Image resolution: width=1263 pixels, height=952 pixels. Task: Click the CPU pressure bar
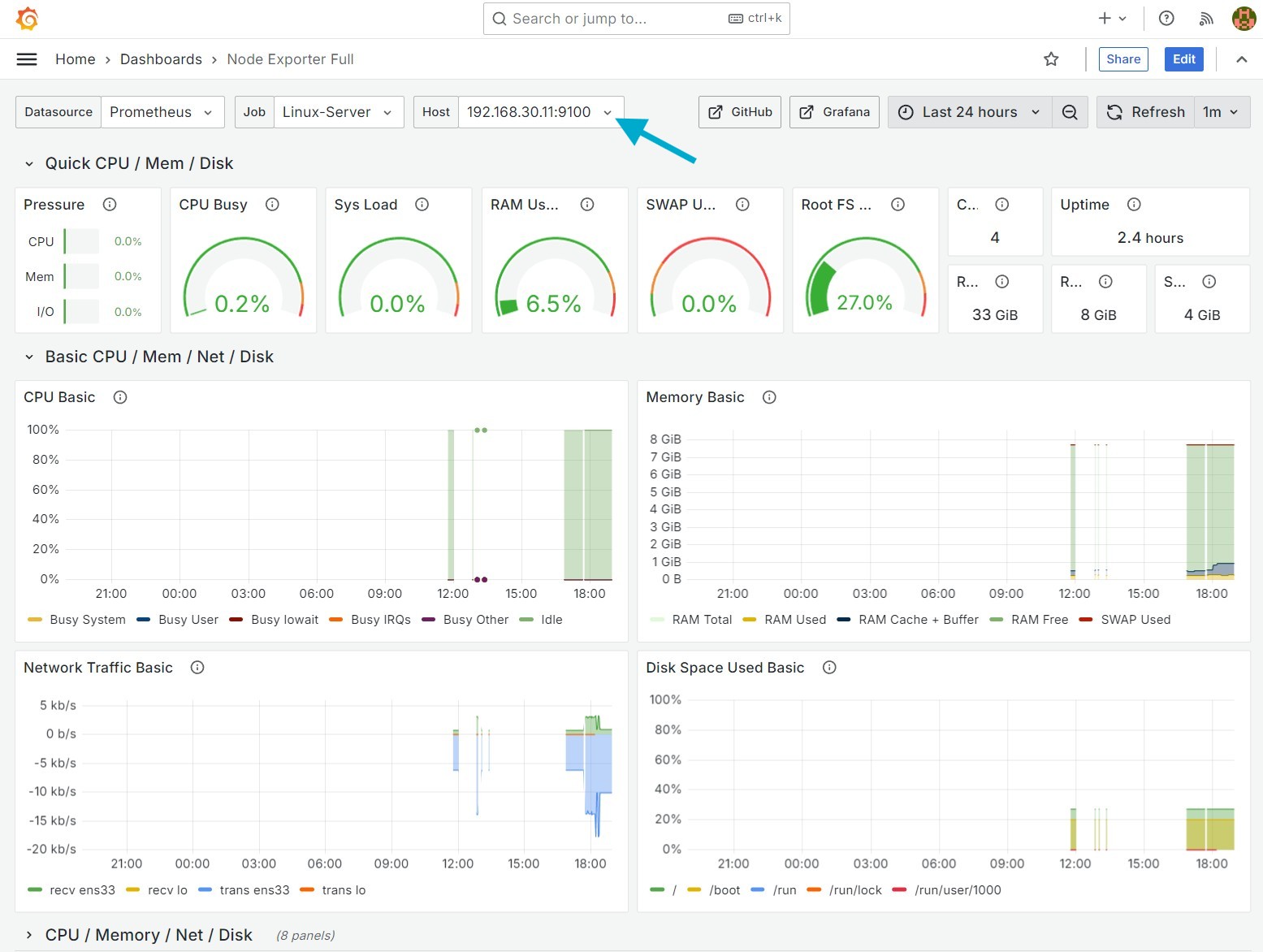tap(81, 241)
